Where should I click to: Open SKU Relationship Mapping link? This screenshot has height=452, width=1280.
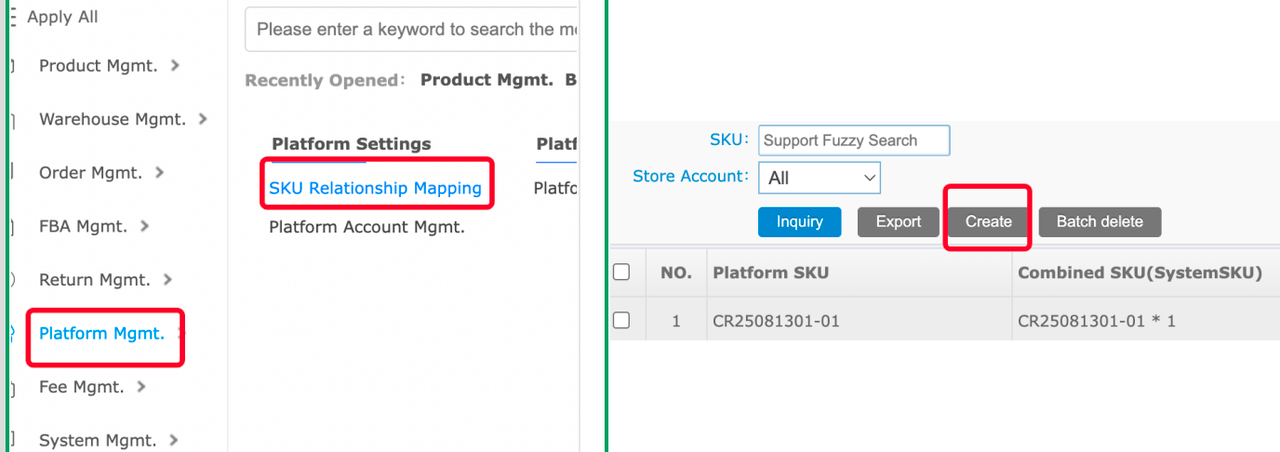point(375,188)
